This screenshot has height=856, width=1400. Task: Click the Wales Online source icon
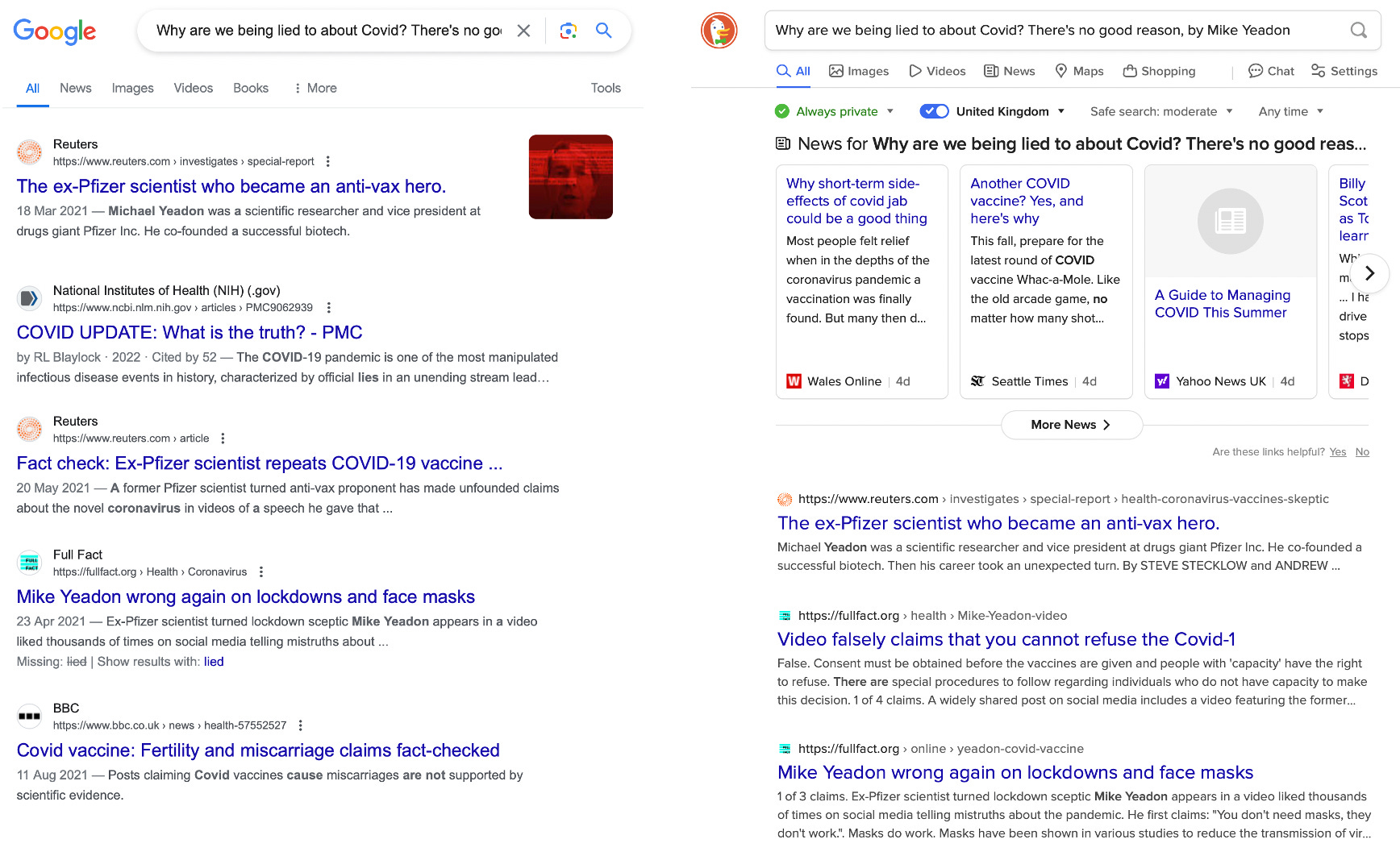[794, 381]
